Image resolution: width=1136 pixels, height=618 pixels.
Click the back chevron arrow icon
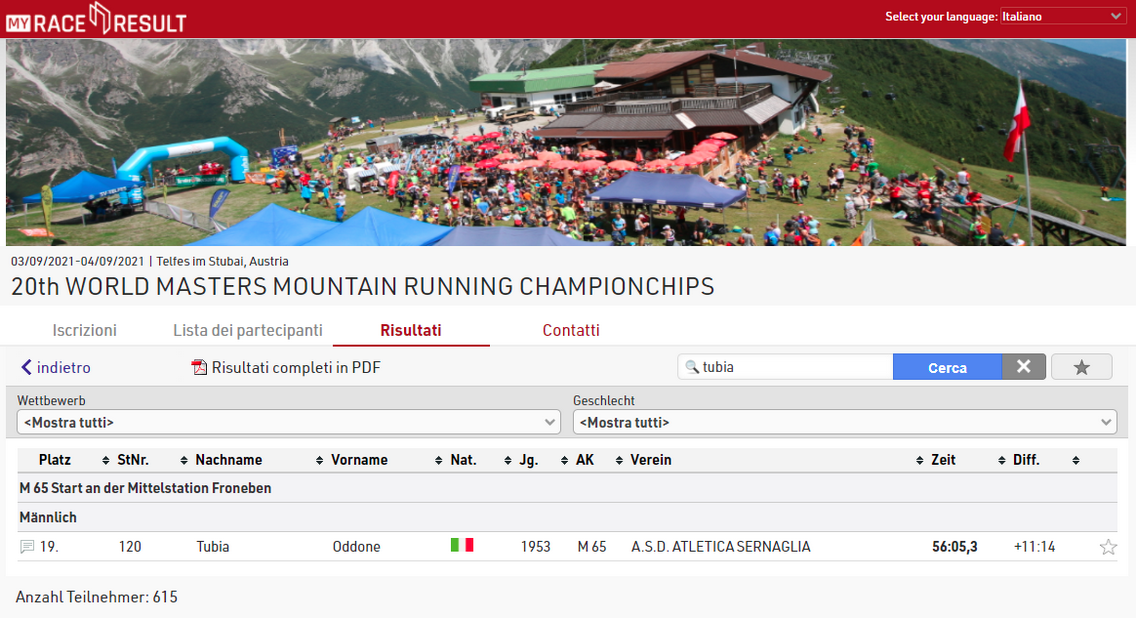pos(27,367)
